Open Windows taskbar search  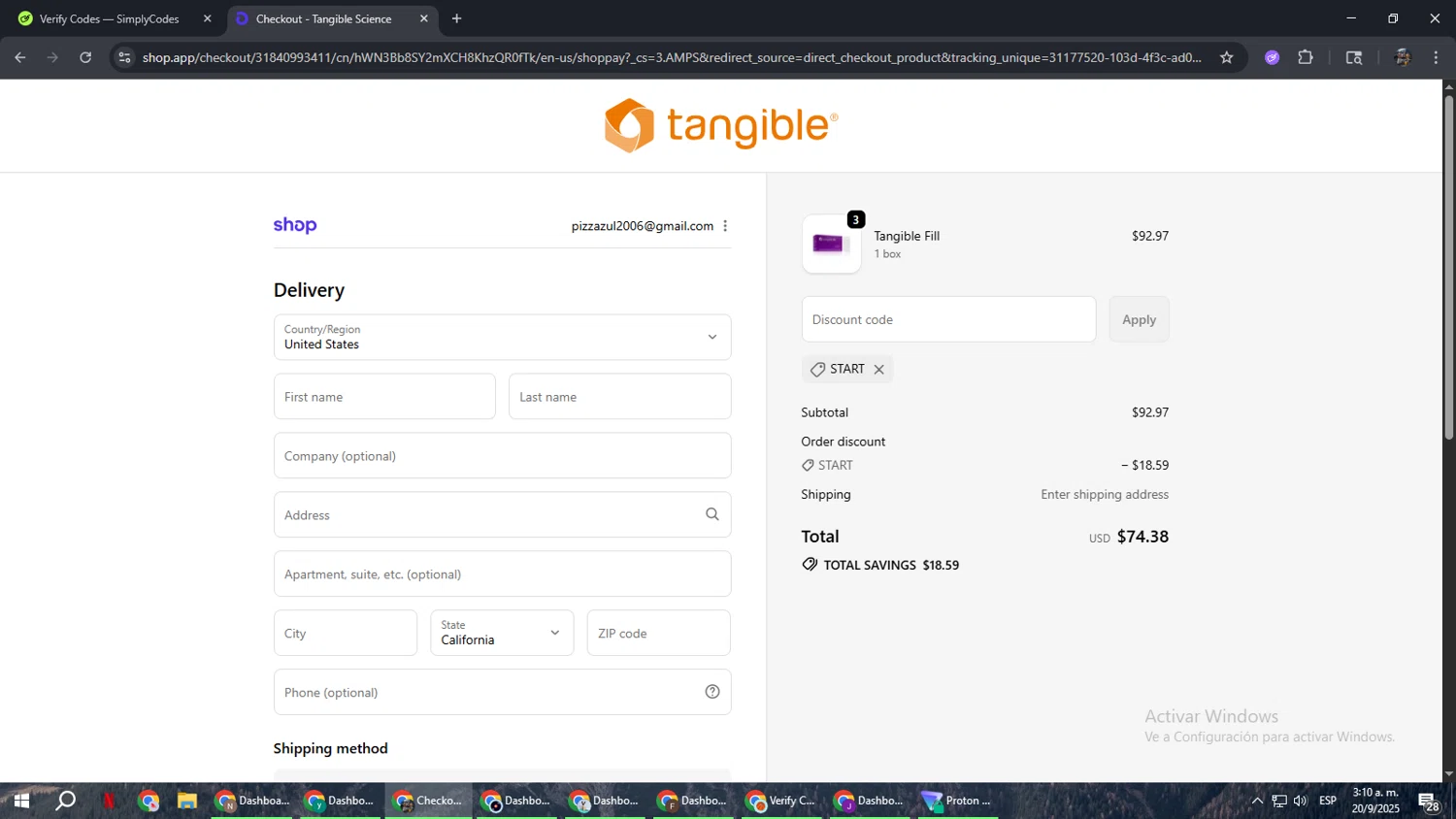point(65,801)
